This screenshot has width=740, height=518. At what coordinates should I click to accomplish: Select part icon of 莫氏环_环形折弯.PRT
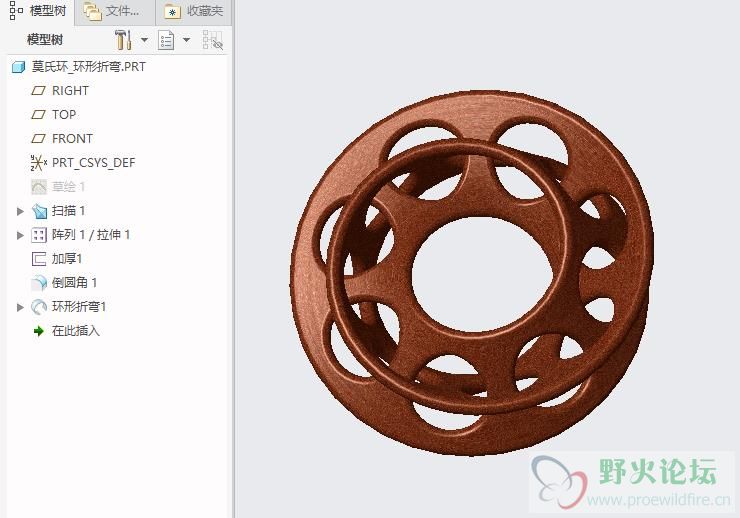pos(18,67)
